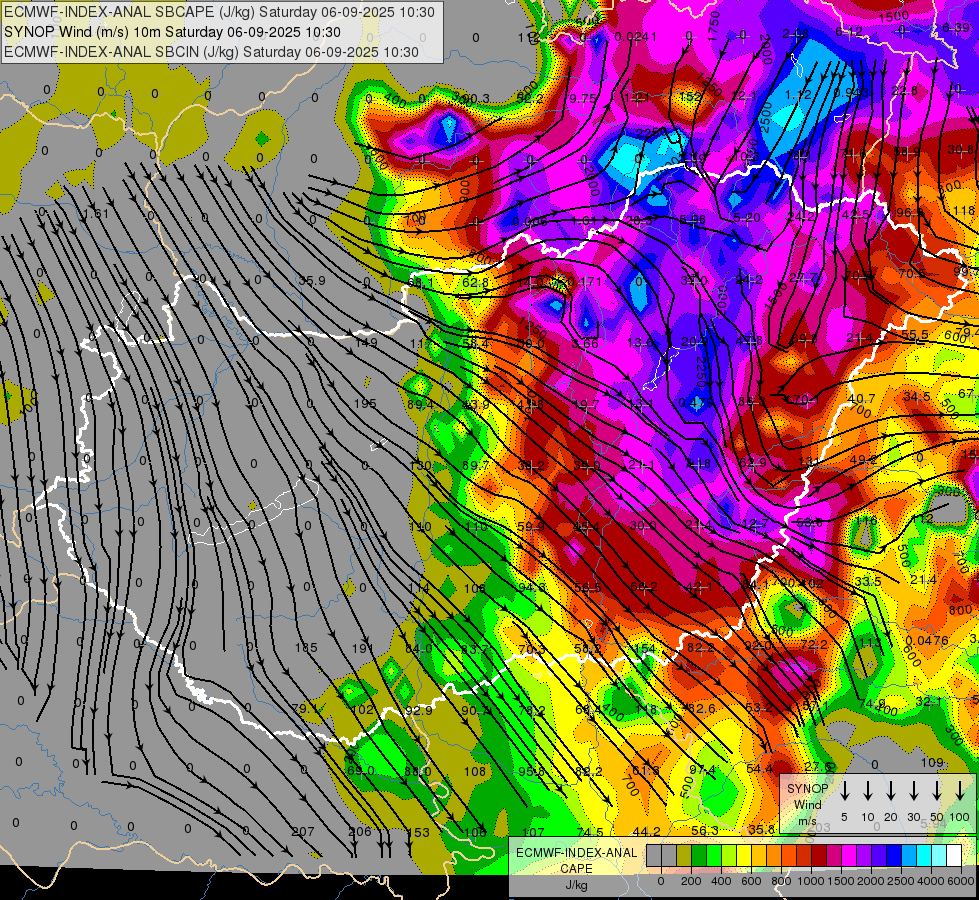Viewport: 979px width, 900px height.
Task: Pick the magenta CAPE legend swatch
Action: (x=849, y=855)
